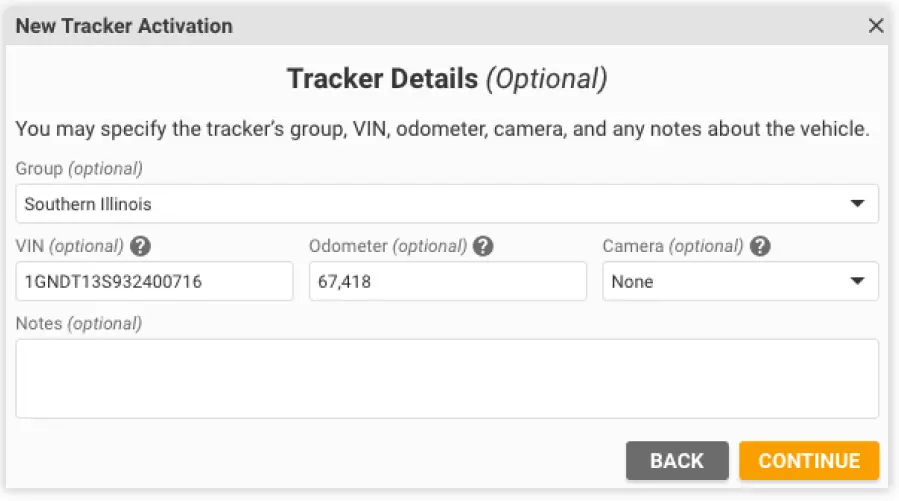Image resolution: width=899 pixels, height=501 pixels.
Task: Click the arrow on the Camera dropdown
Action: point(857,282)
